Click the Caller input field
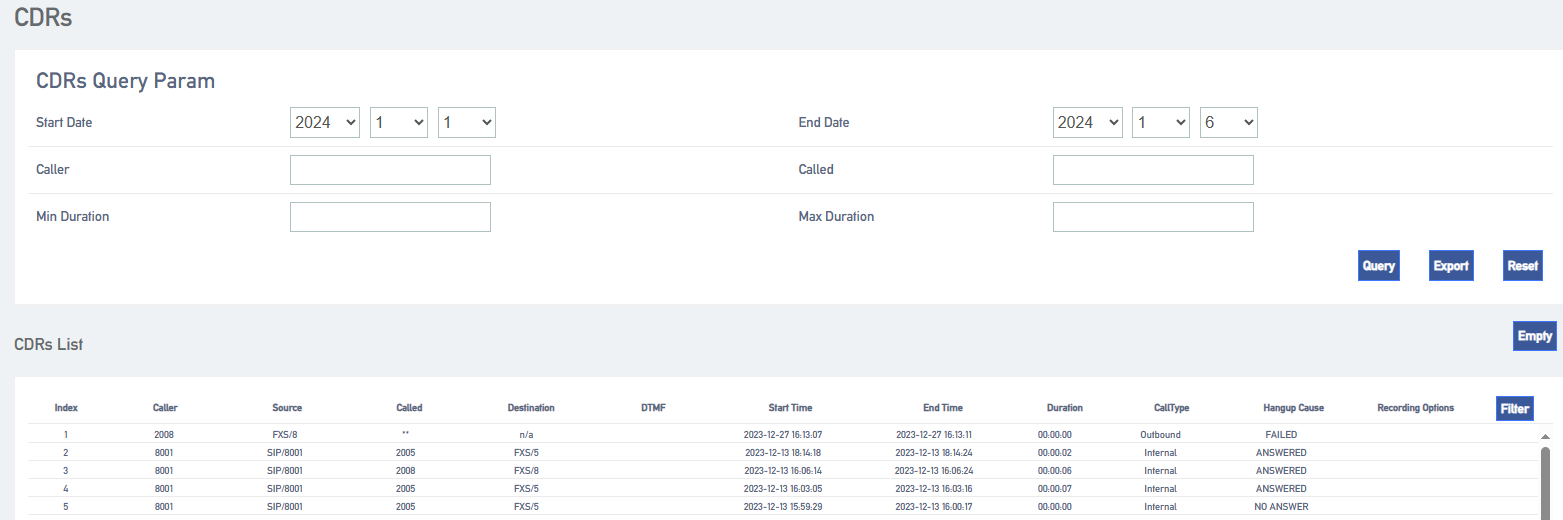1563x520 pixels. (x=390, y=170)
